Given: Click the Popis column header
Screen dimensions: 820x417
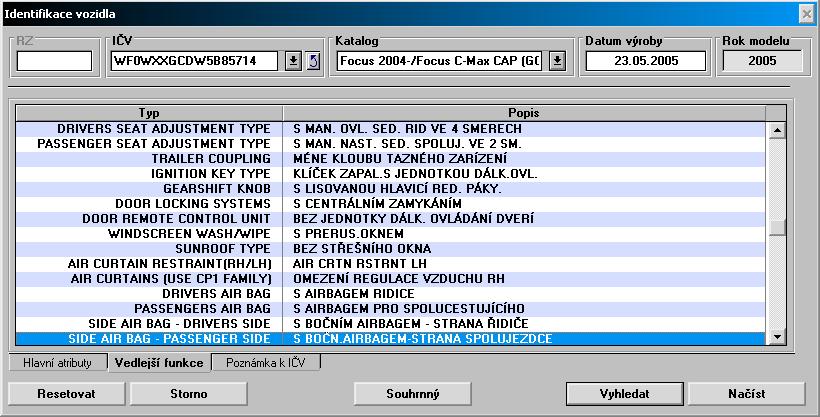Looking at the screenshot, I should pyautogui.click(x=524, y=113).
